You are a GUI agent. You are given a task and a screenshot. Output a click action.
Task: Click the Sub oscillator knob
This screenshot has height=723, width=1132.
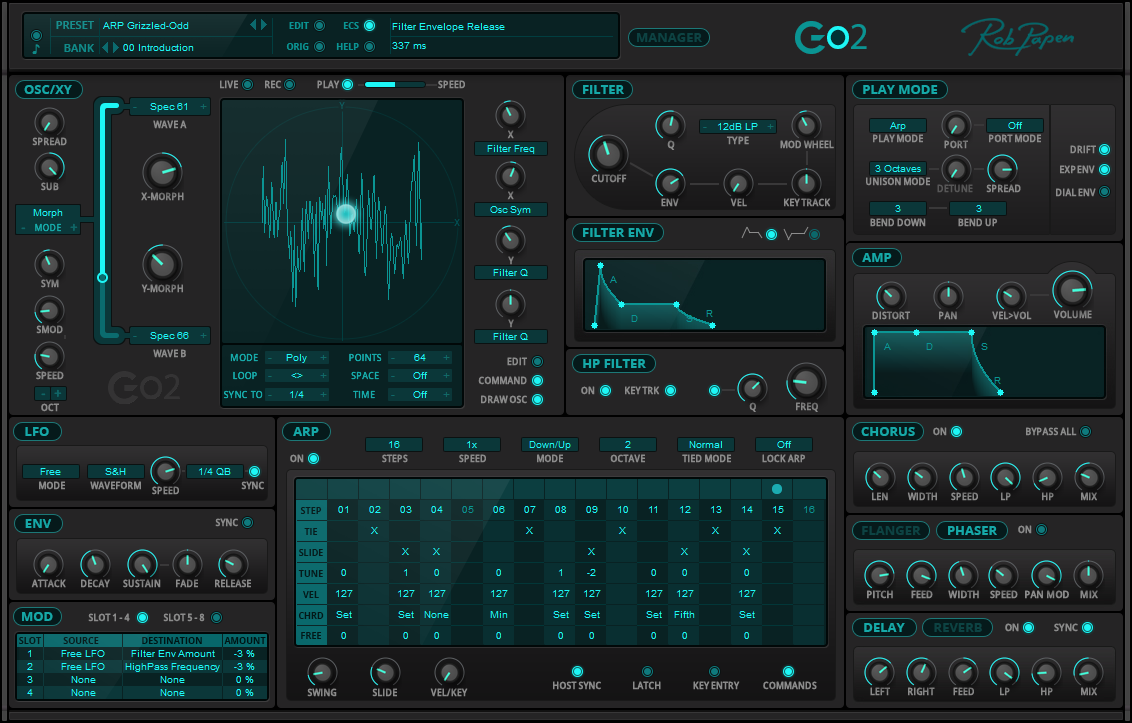point(49,168)
